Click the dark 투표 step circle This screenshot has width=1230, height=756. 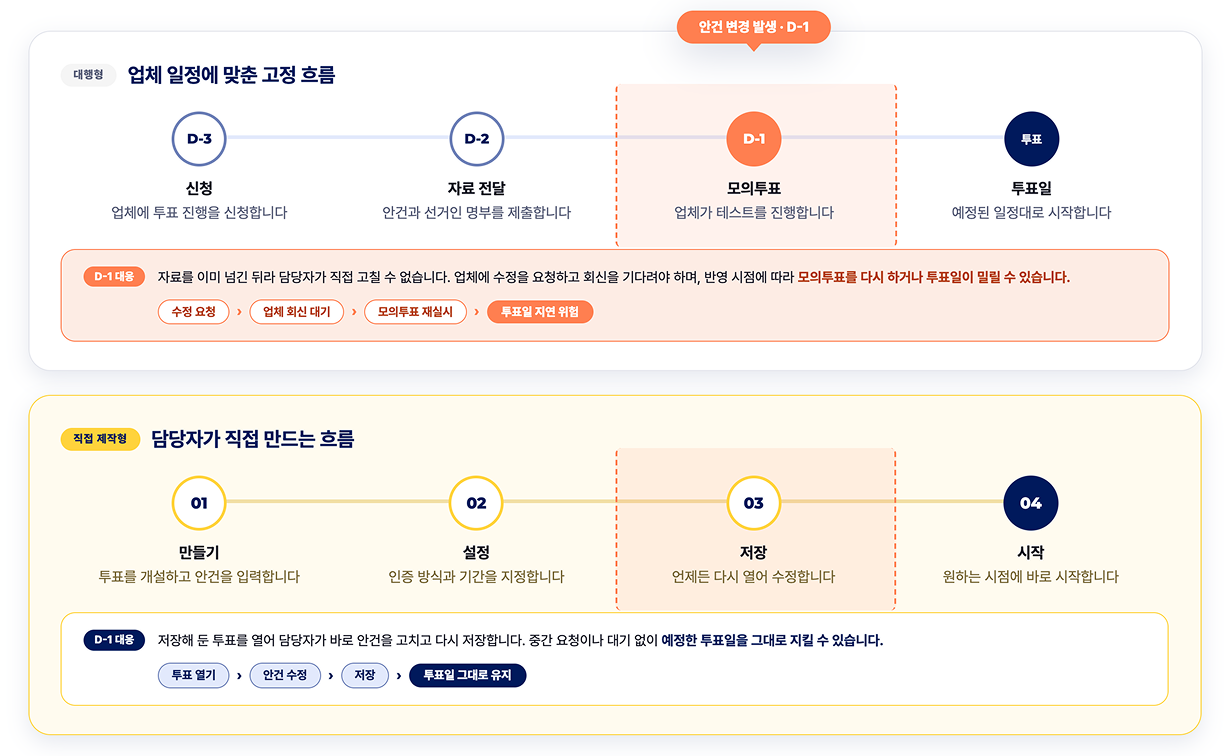(1031, 139)
